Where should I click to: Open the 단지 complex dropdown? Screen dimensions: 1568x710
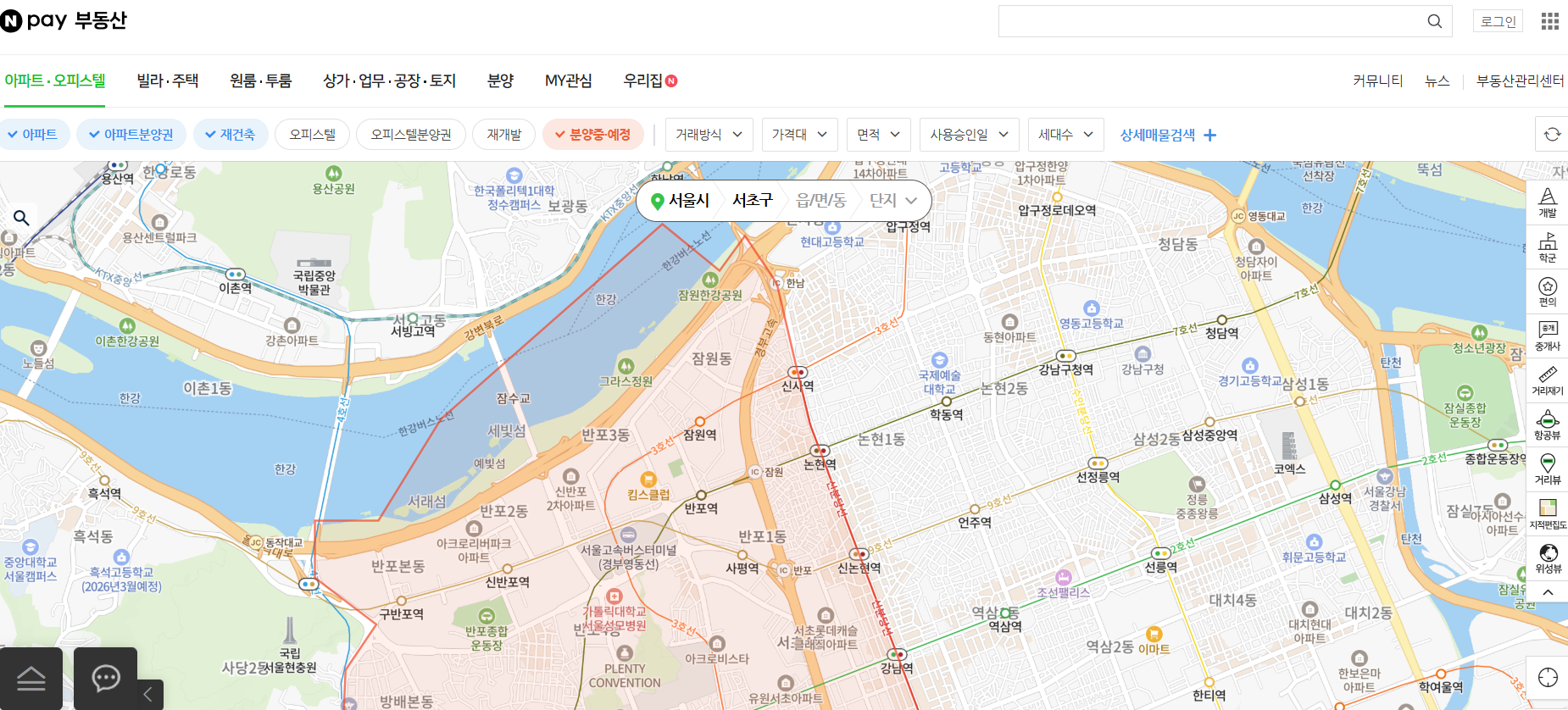[x=893, y=201]
